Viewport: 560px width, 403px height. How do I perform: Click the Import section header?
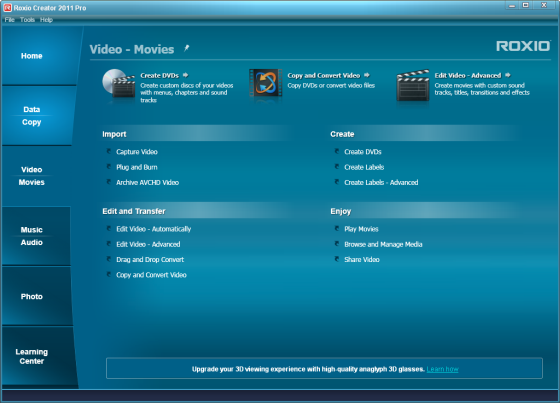click(x=114, y=134)
